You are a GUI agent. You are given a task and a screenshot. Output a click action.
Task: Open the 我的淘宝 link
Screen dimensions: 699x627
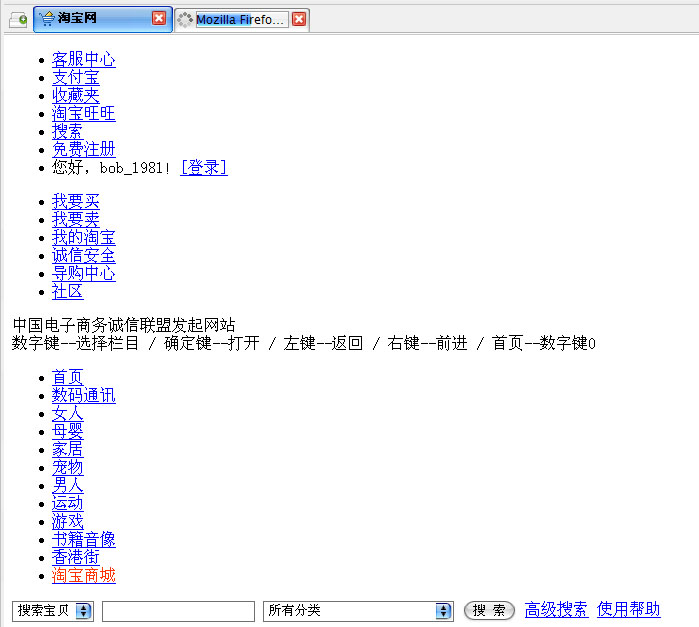84,237
